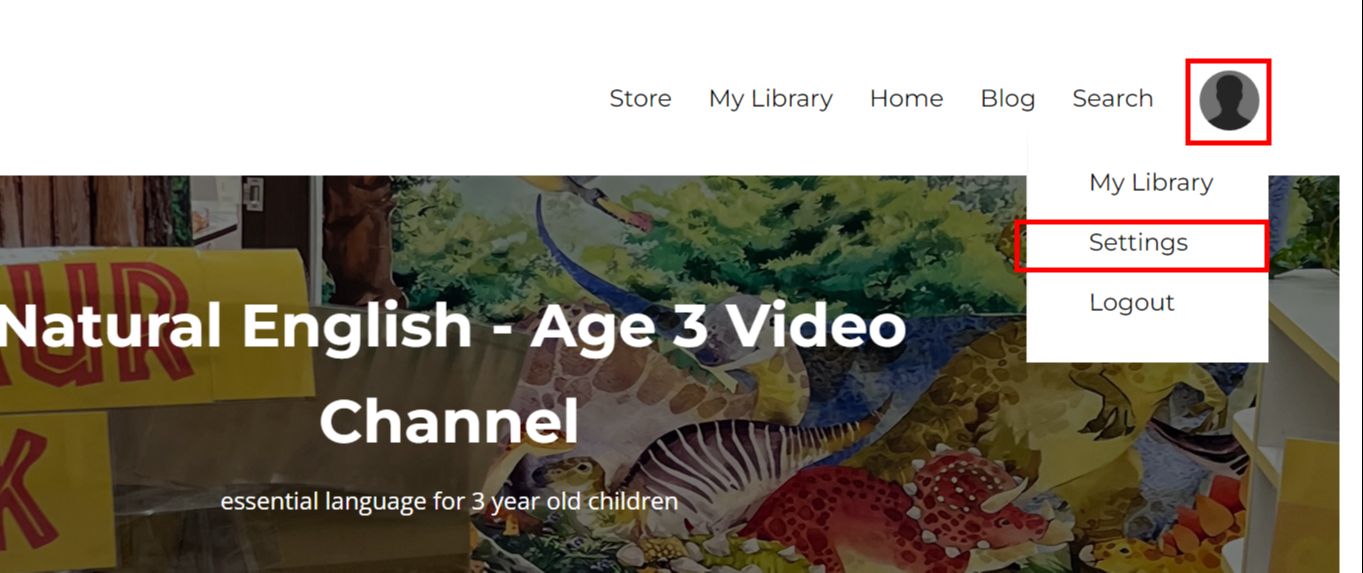Screen dimensions: 1363x573
Task: Click the word Channel in the banner title
Action: [449, 421]
